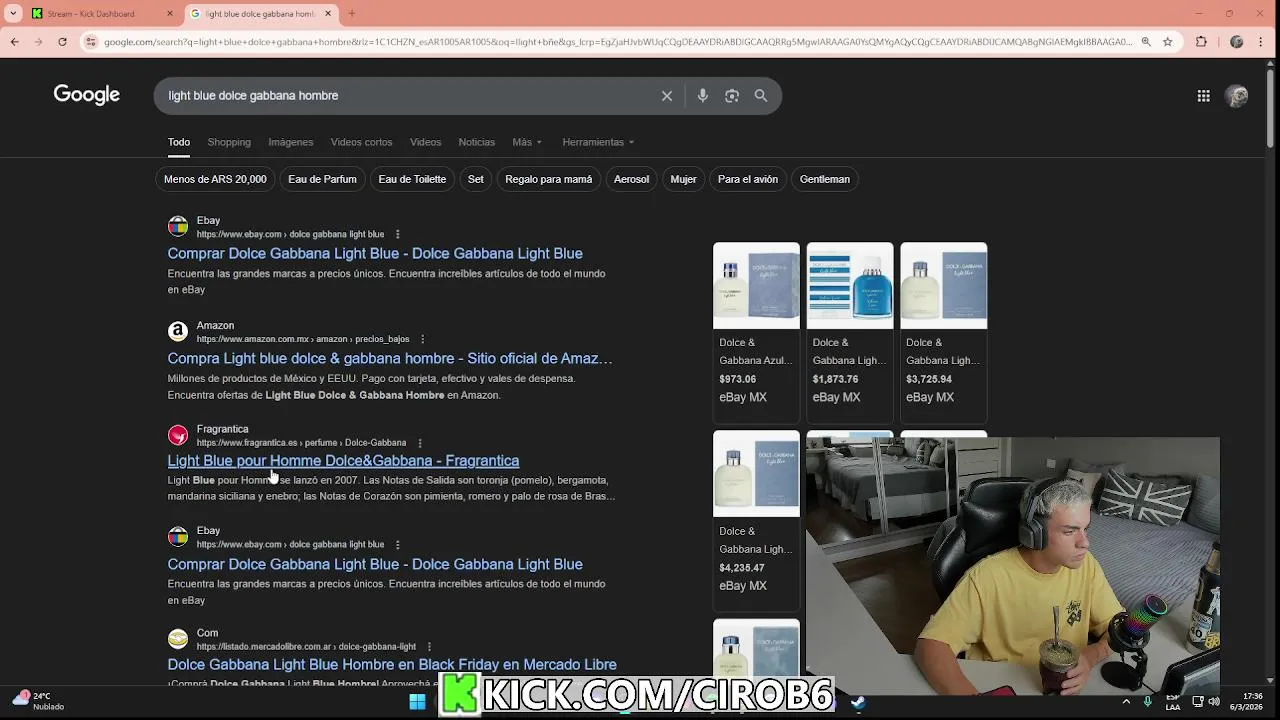Apply Eau de Parfum filter chip

322,179
